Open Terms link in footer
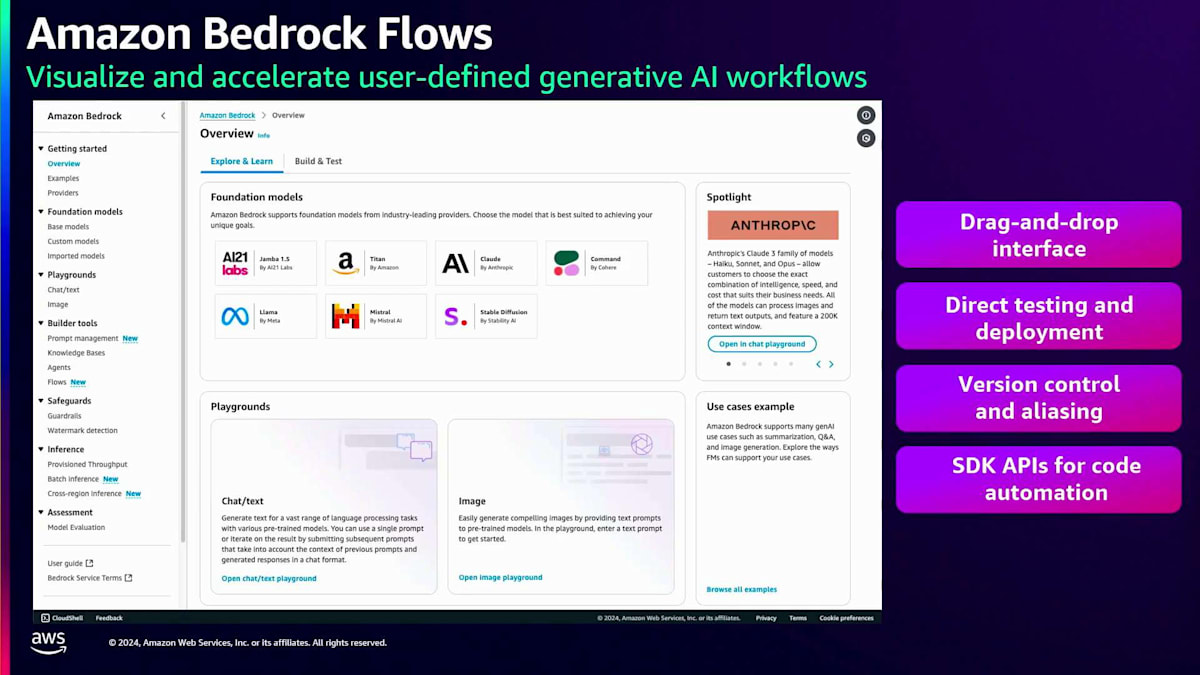The height and width of the screenshot is (675, 1200). coord(798,618)
